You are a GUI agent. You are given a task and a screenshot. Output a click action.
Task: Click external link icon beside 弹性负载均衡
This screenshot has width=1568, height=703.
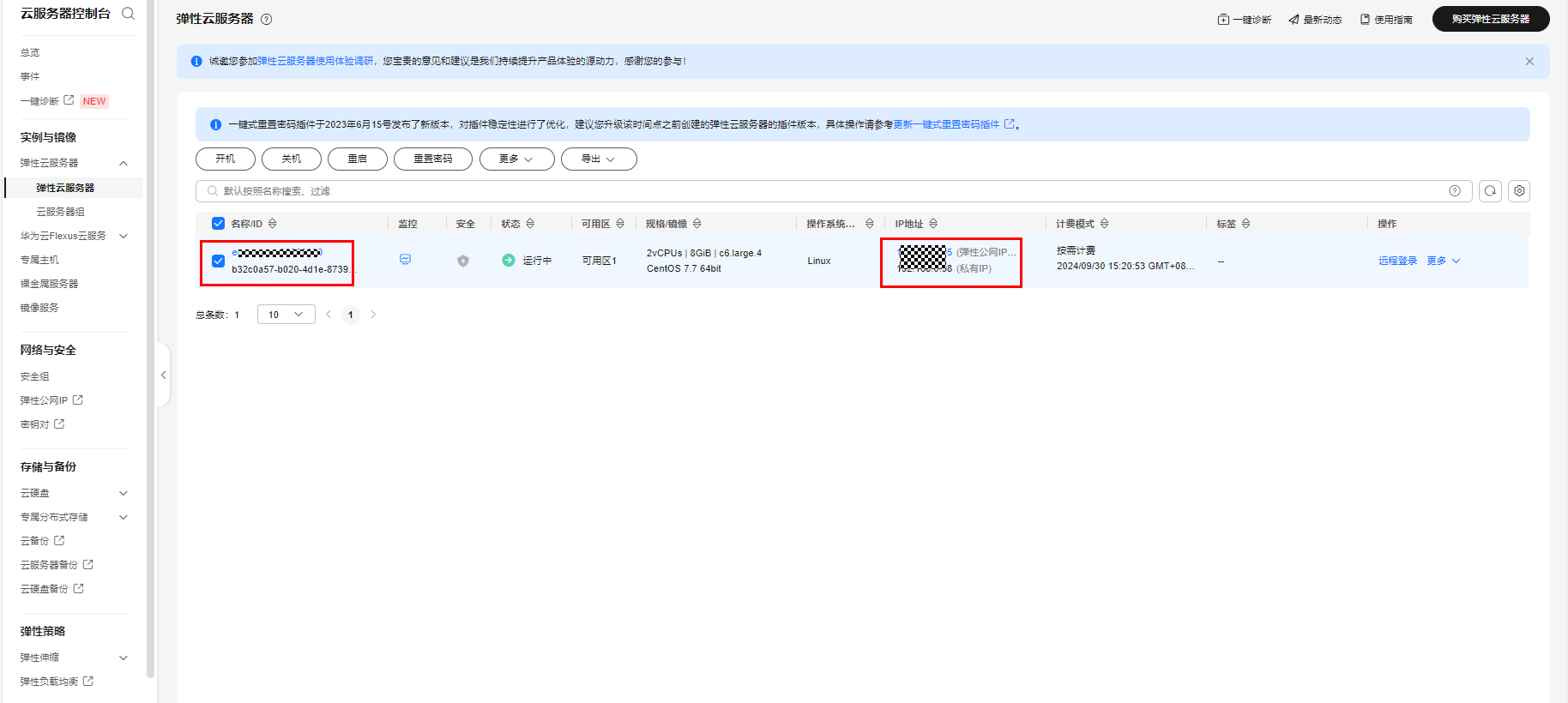tap(88, 681)
